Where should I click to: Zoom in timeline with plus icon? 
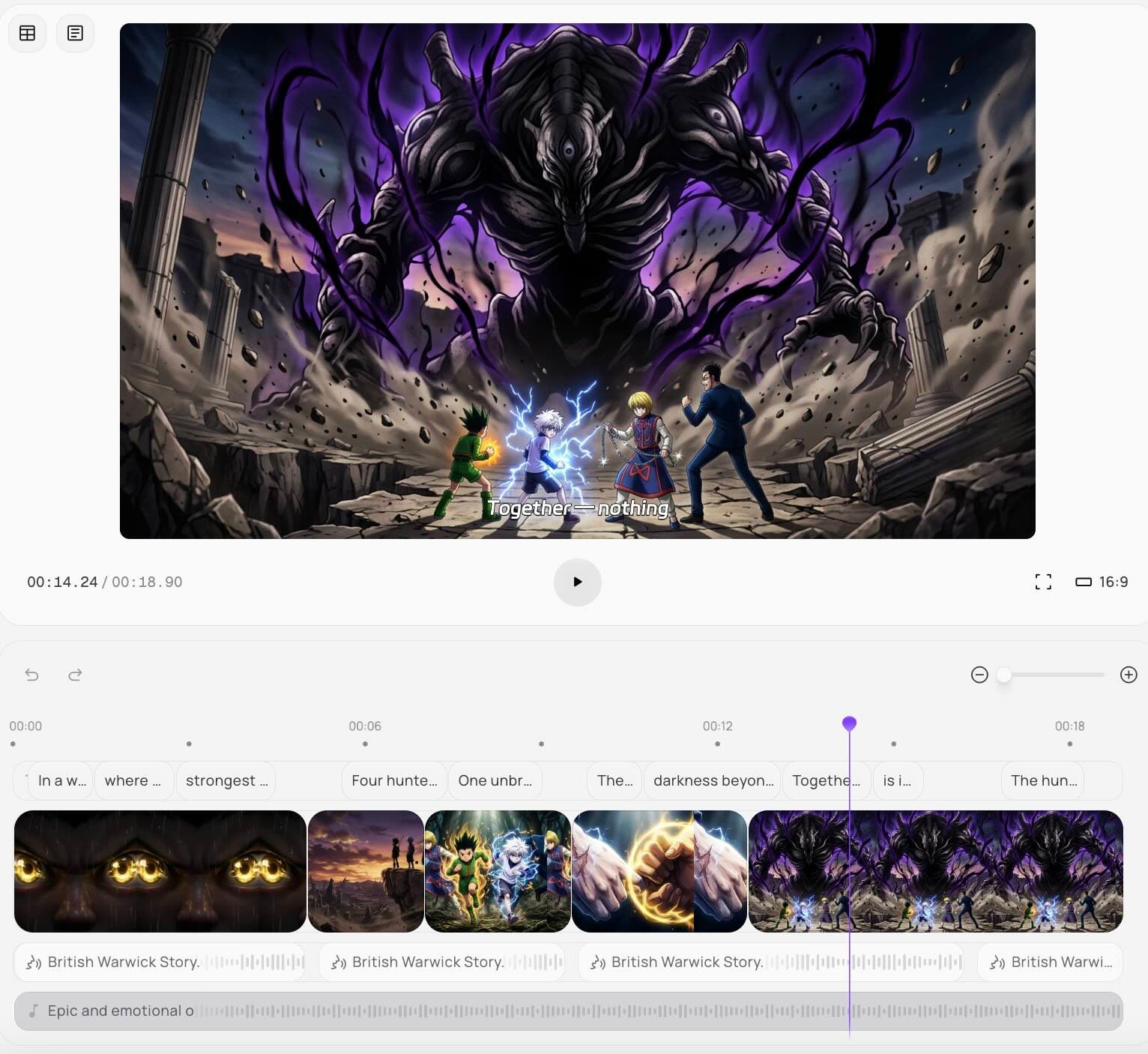[1129, 675]
